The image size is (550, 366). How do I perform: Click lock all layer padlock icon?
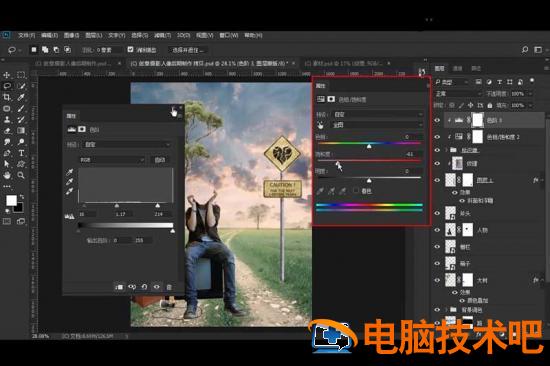click(490, 105)
